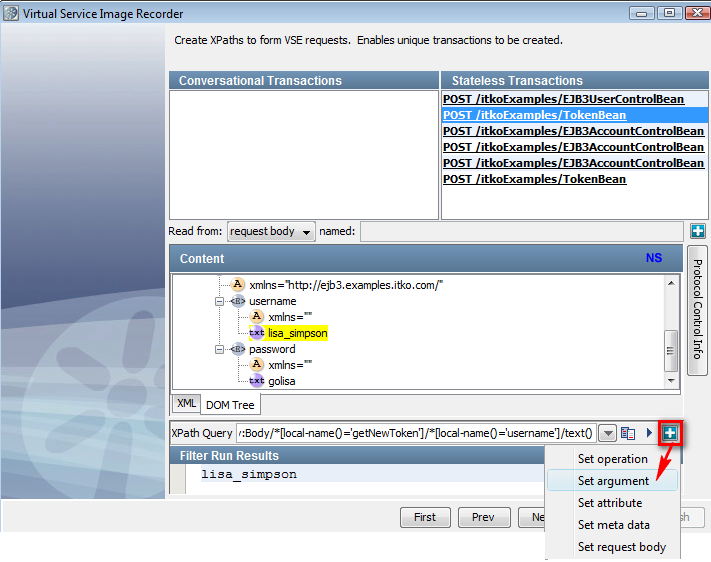Image resolution: width=711 pixels, height=562 pixels.
Task: Select xmlns attribute icon under username
Action: 256,316
